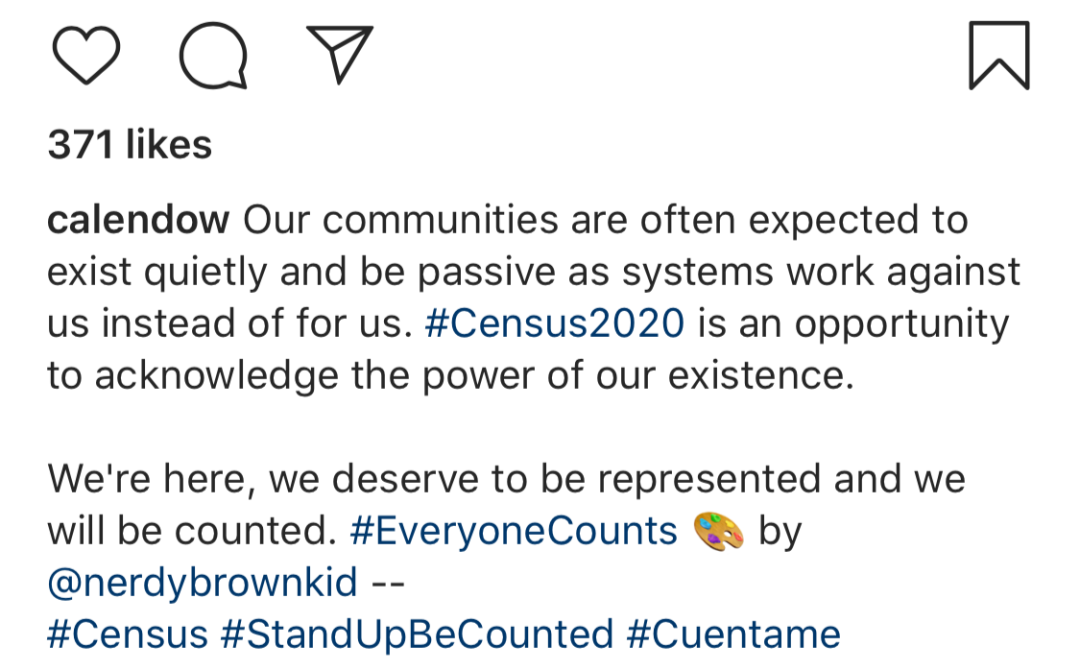Open comments via the speech bubble icon
Screen dimensions: 1080x670
[x=214, y=56]
